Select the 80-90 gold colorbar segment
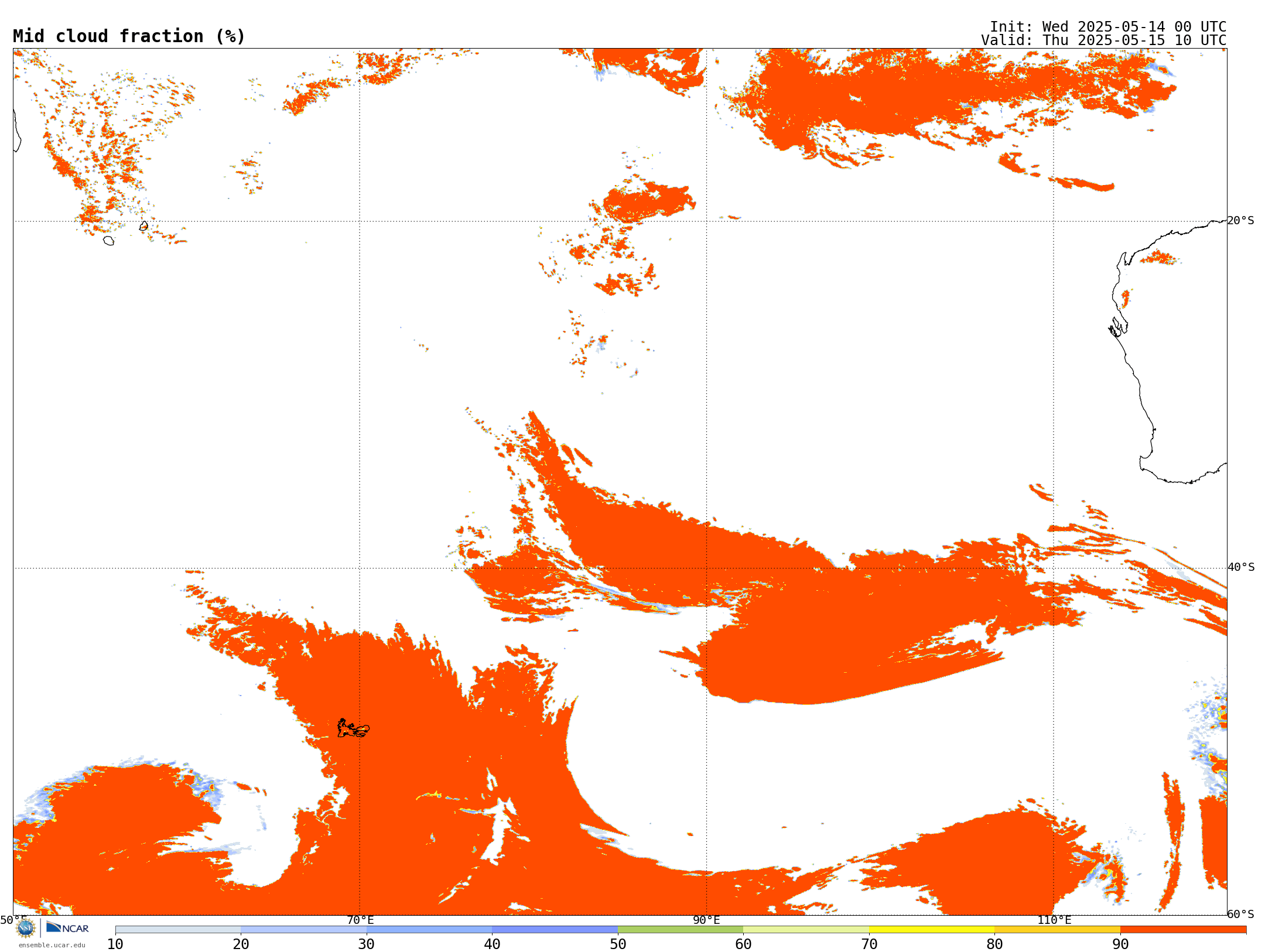The width and height of the screenshot is (1265, 952). click(1058, 930)
